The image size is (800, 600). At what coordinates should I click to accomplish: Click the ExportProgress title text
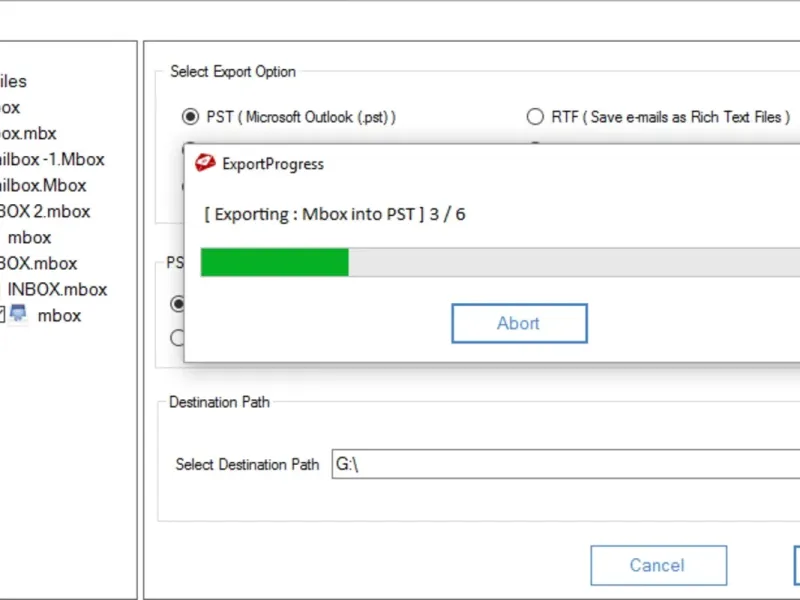tap(272, 164)
